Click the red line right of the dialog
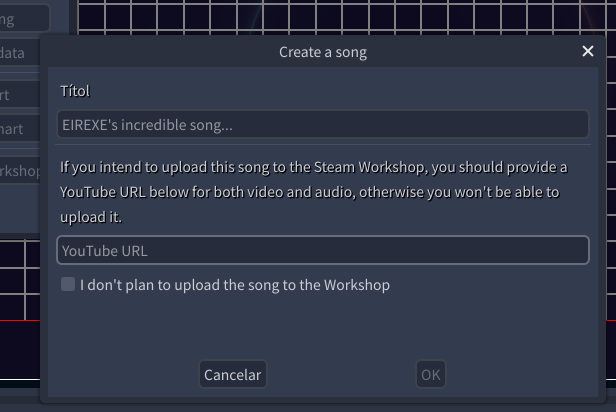The width and height of the screenshot is (616, 412). (609, 321)
